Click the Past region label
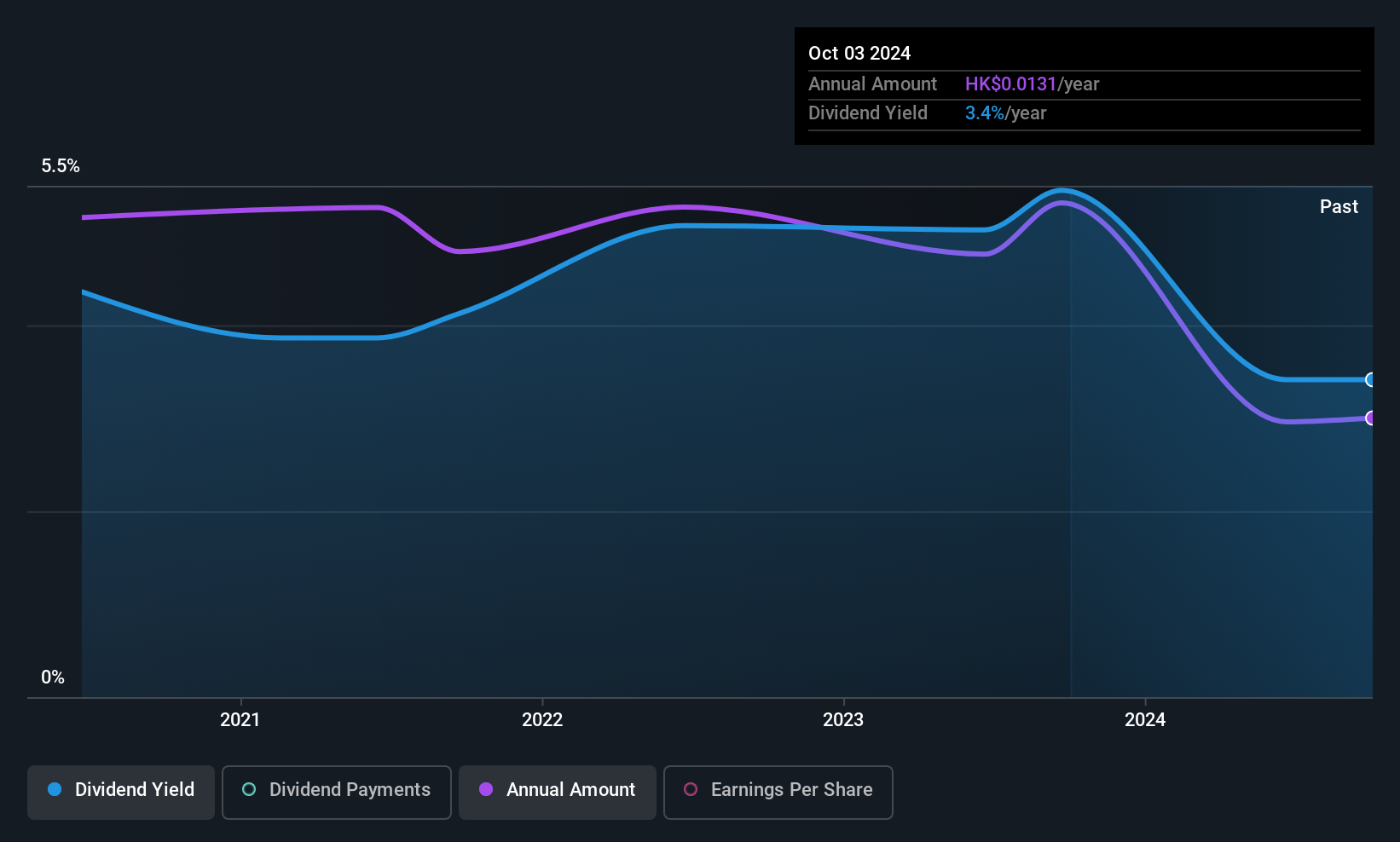Viewport: 1400px width, 842px height. pyautogui.click(x=1339, y=206)
